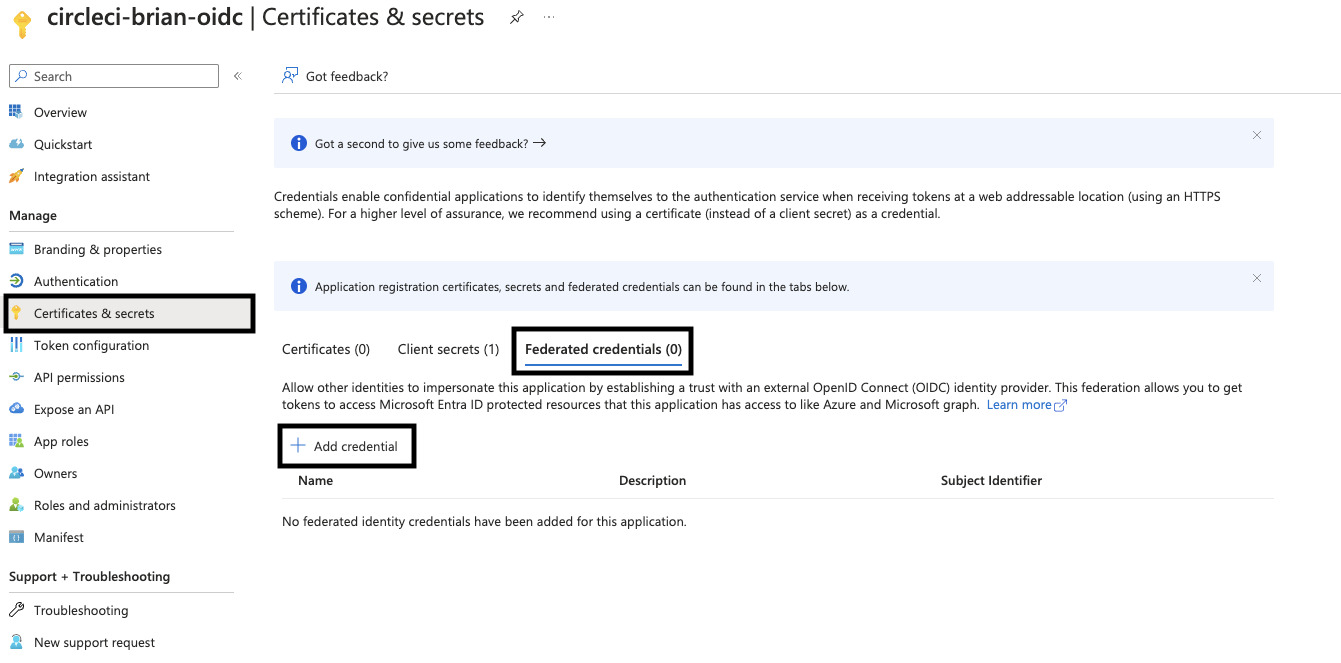This screenshot has height=663, width=1341.
Task: Focus the sidebar Search field
Action: pyautogui.click(x=114, y=76)
